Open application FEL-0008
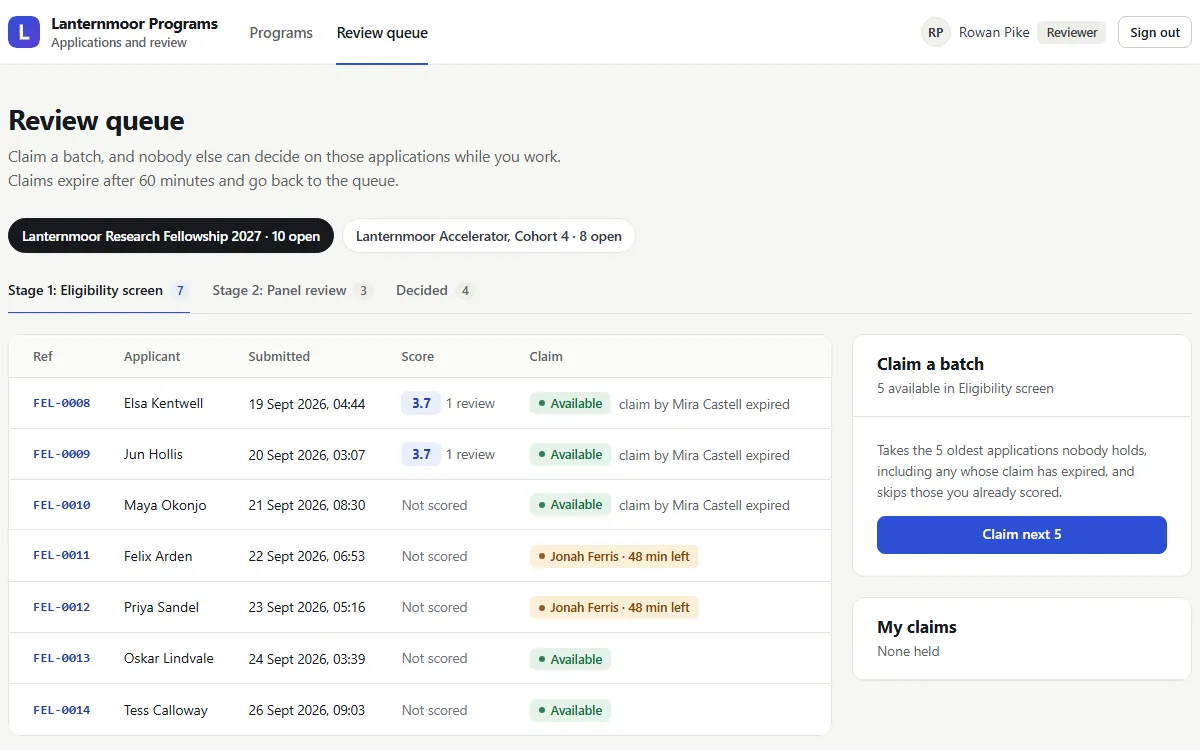The image size is (1200, 750). pyautogui.click(x=62, y=404)
